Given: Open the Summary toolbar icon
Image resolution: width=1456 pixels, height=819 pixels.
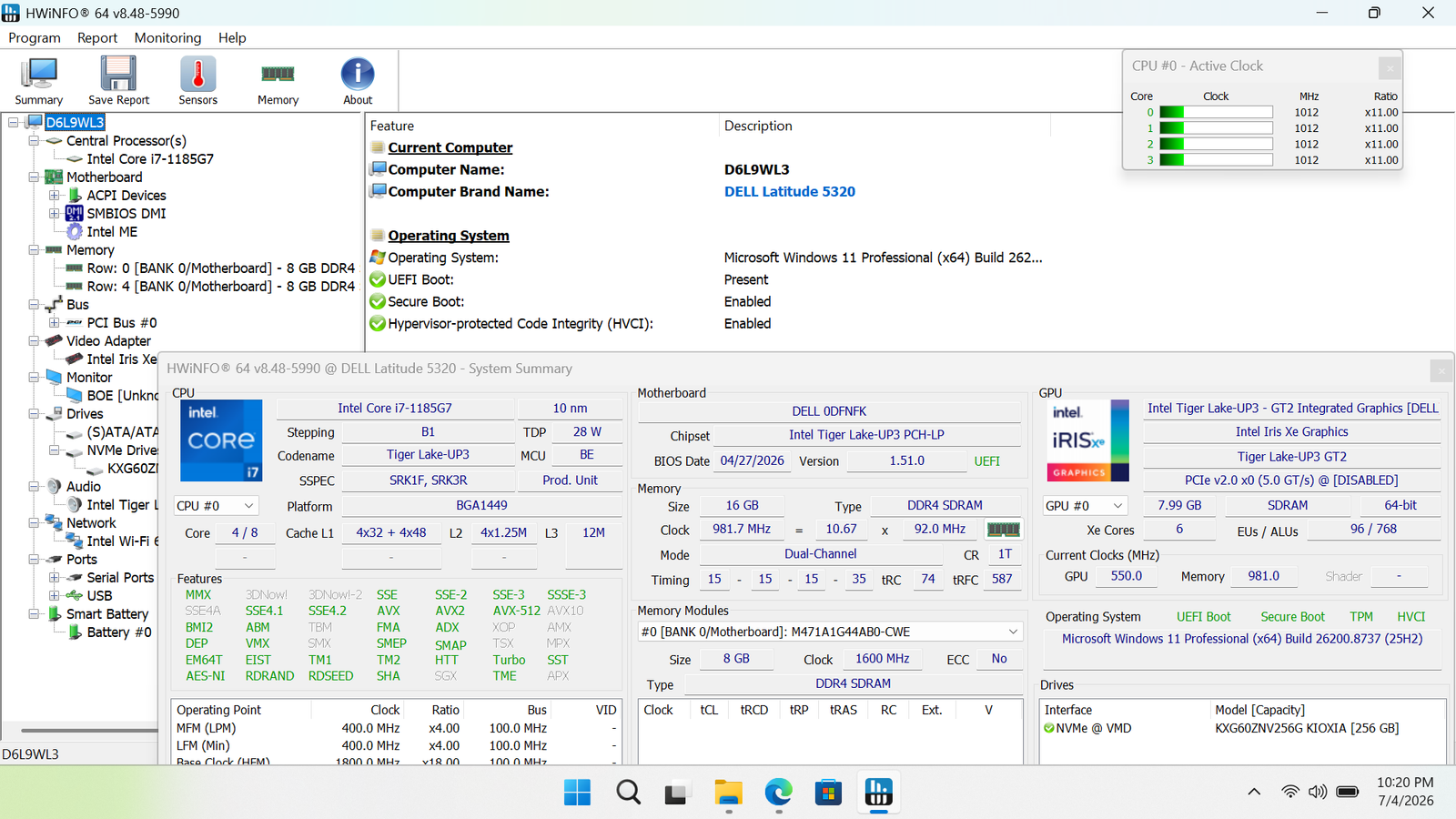Looking at the screenshot, I should point(39,81).
